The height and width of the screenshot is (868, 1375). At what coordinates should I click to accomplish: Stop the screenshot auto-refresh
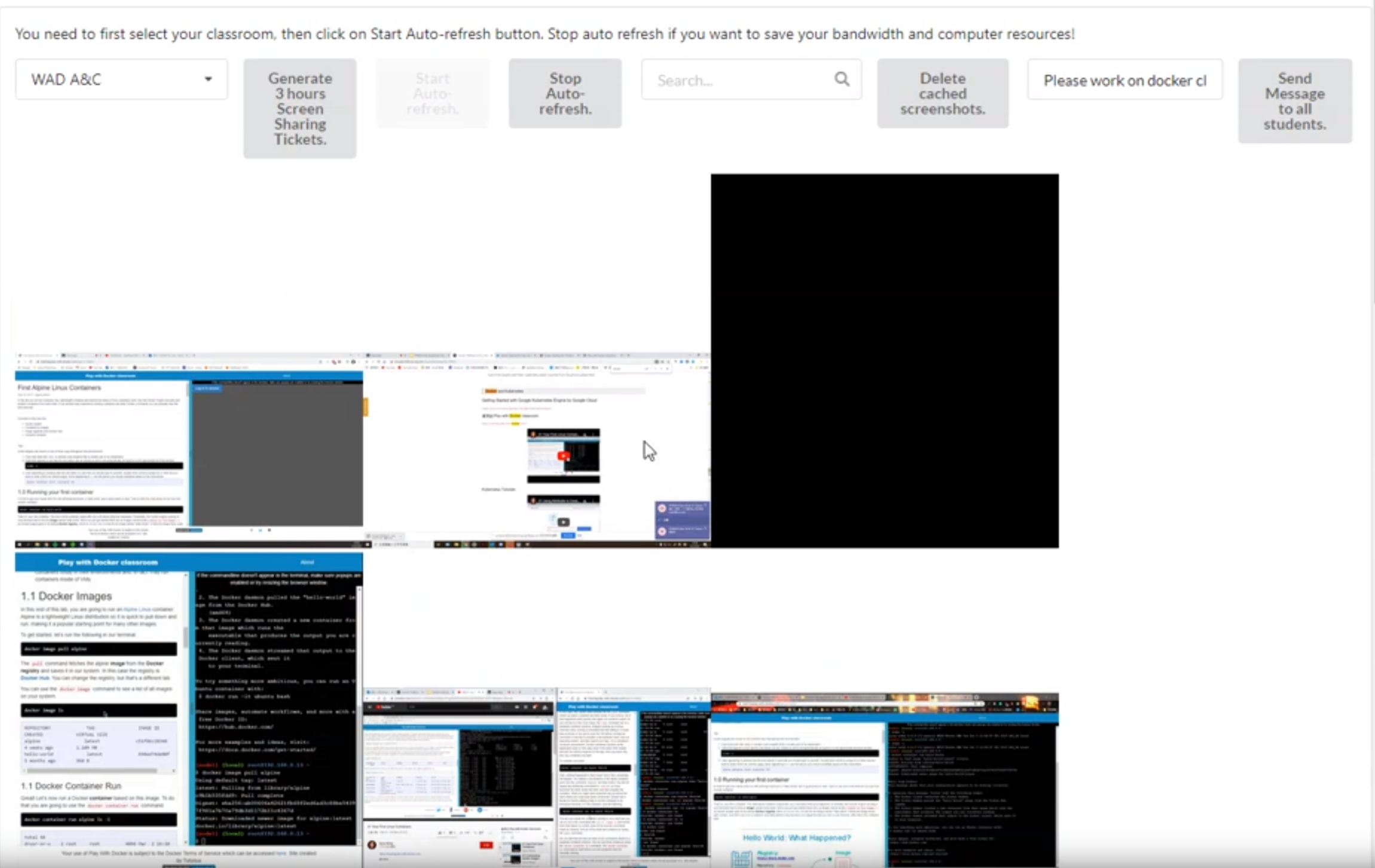pyautogui.click(x=565, y=94)
